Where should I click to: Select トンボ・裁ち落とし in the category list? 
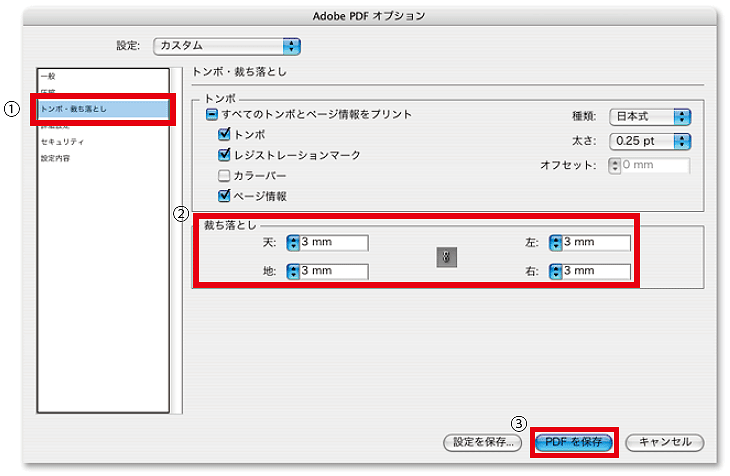103,109
